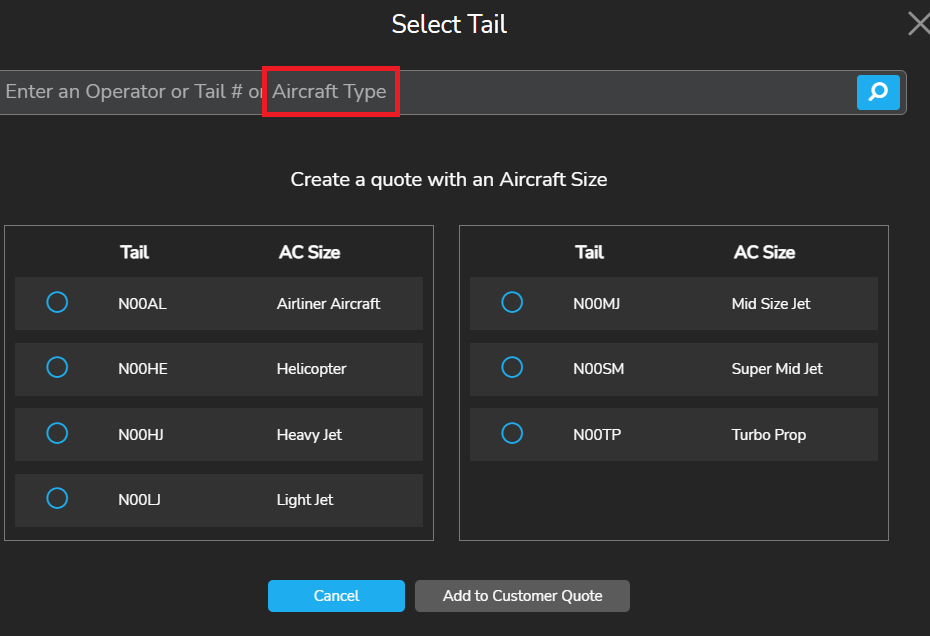The height and width of the screenshot is (636, 930).
Task: Click the Helicopter size label
Action: click(311, 369)
